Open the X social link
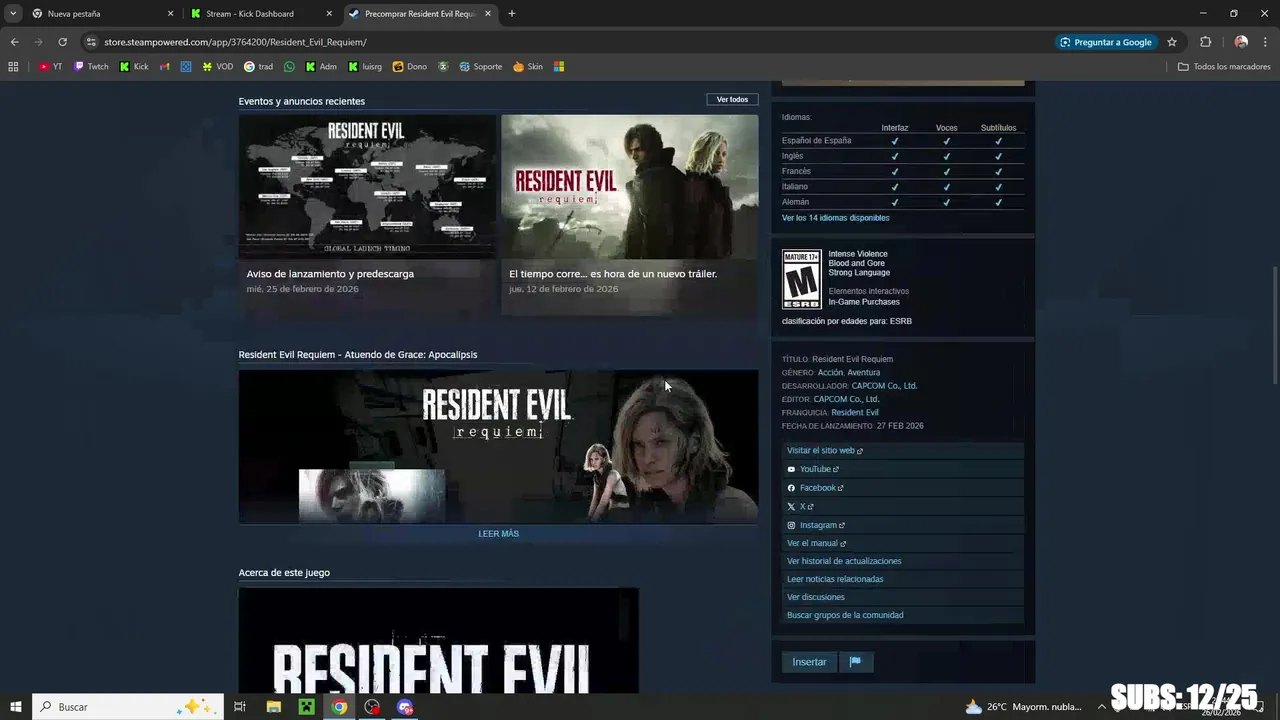Screen dimensions: 1280x720 pyautogui.click(x=800, y=507)
